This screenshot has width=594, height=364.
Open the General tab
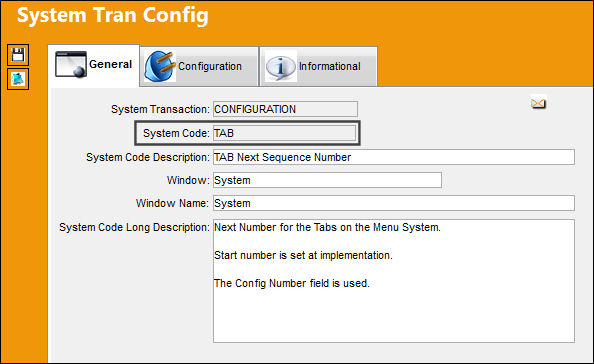click(94, 65)
